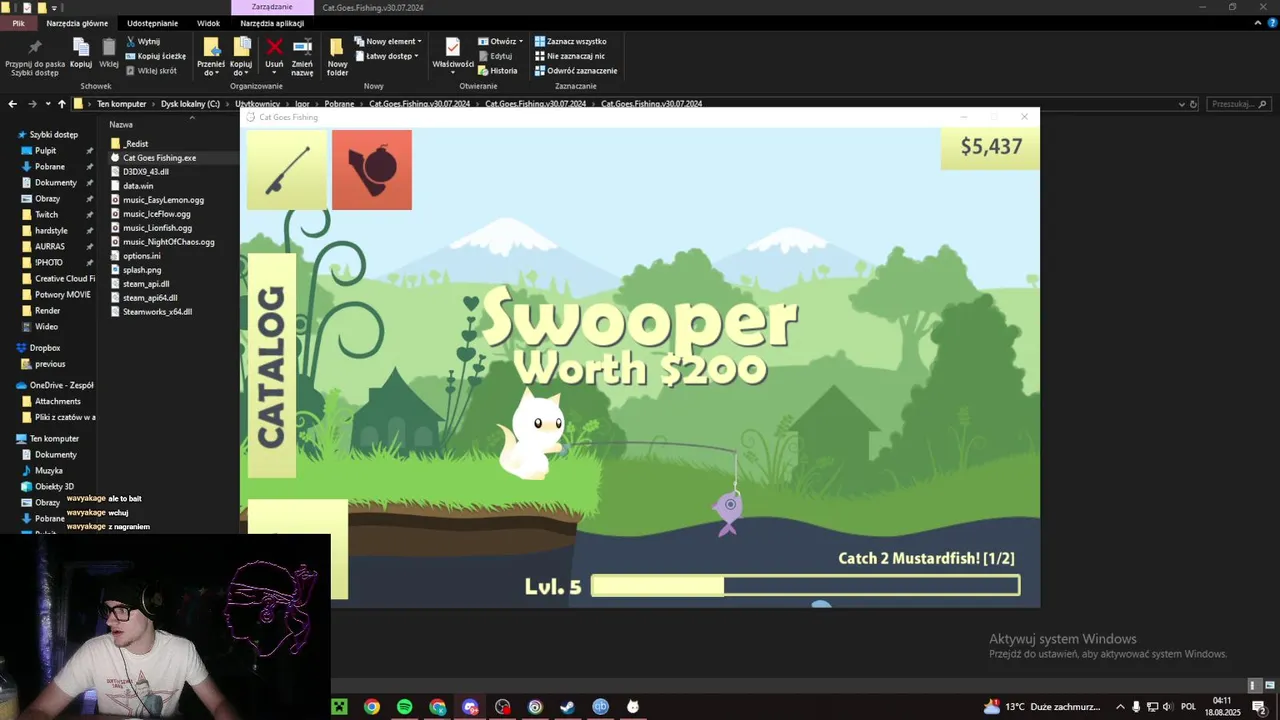Screen dimensions: 1280x720
Task: Switch to the Udostępnianie ribbon tab
Action: pos(152,23)
